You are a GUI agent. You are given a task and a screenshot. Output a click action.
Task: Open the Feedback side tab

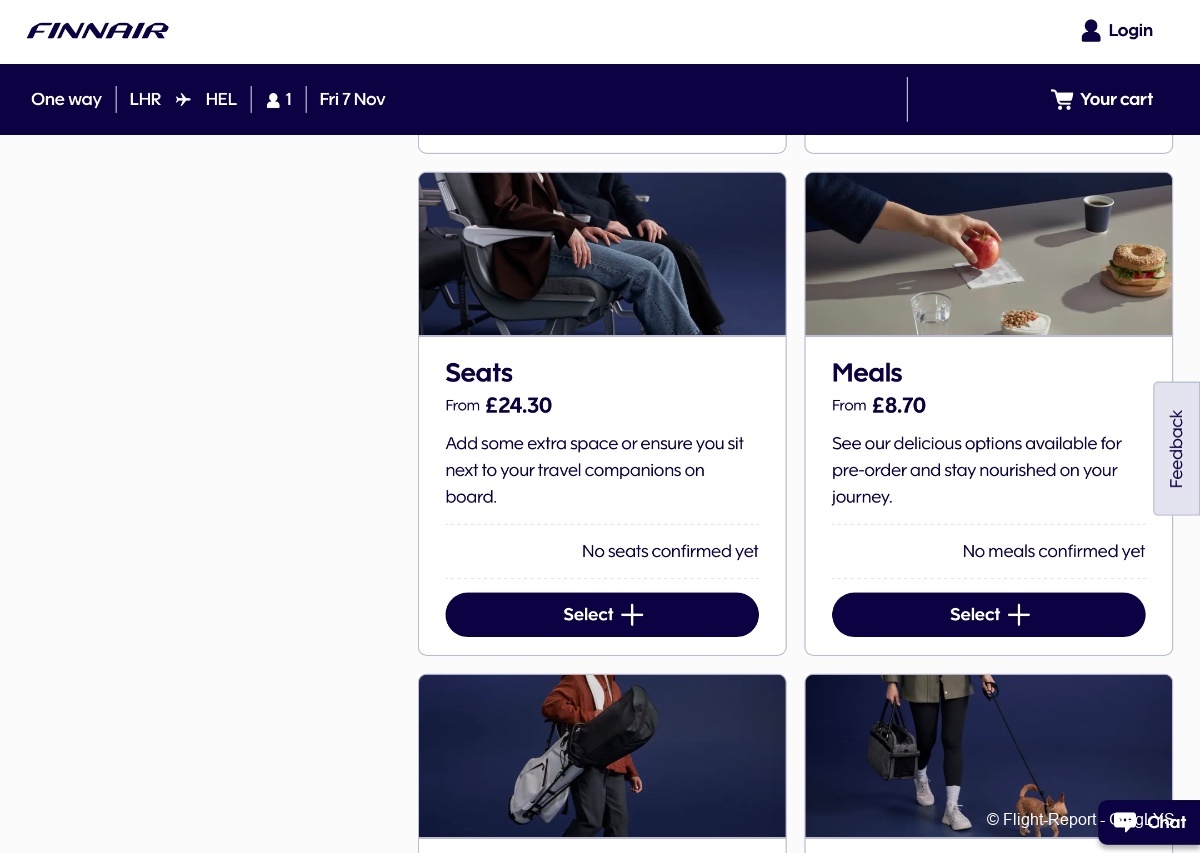(x=1176, y=448)
